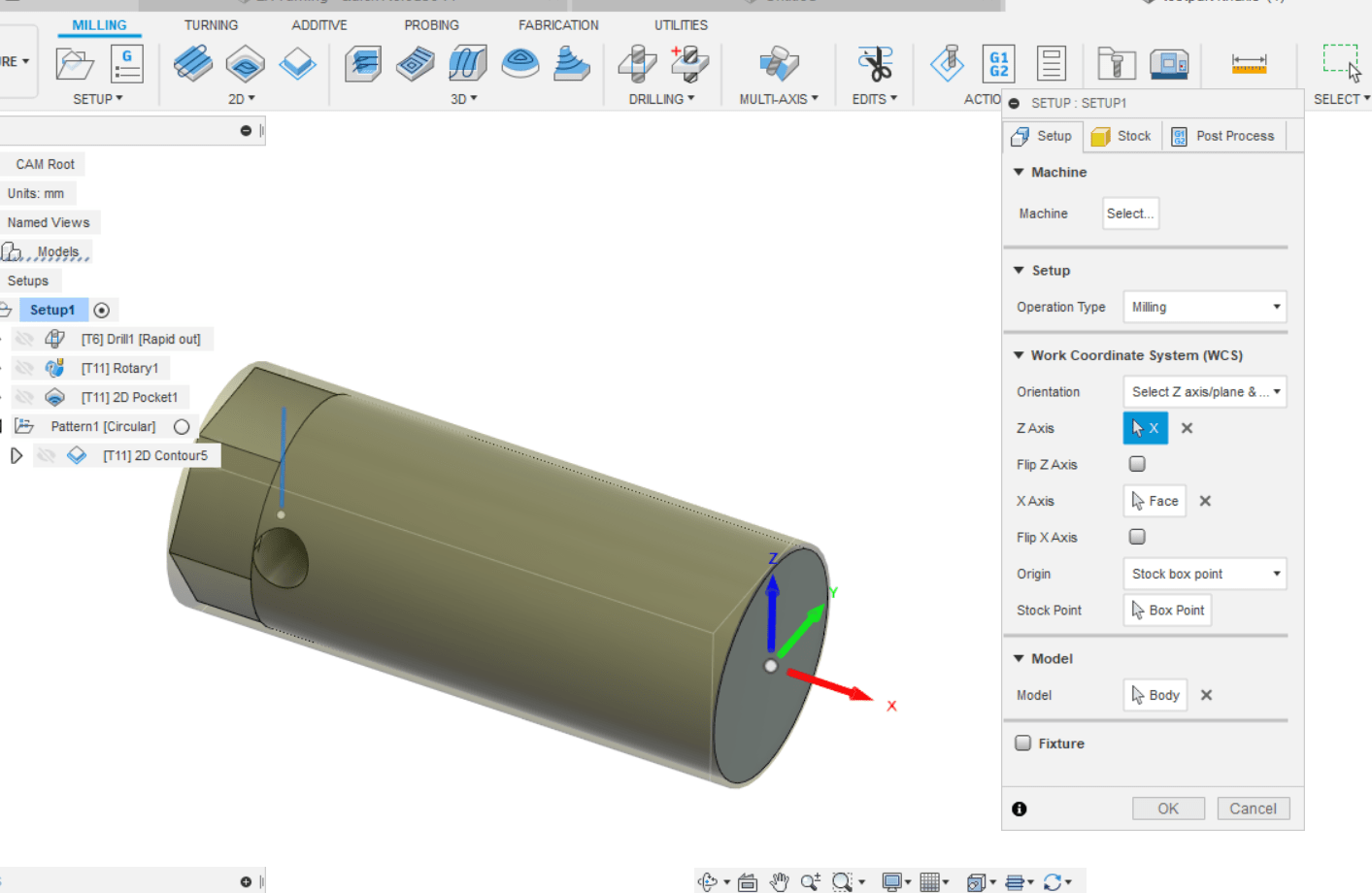Open the Cutting Tool Library icon

[x=1115, y=63]
